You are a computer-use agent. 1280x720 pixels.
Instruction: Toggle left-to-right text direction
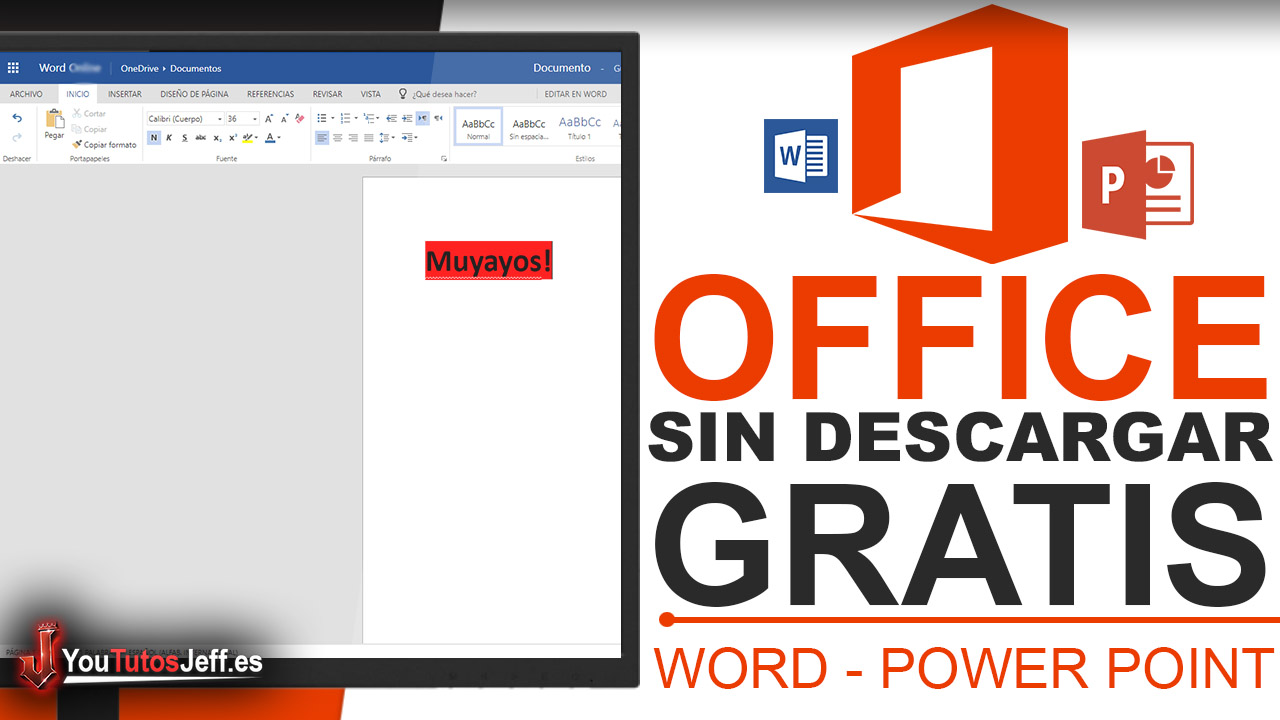pyautogui.click(x=422, y=118)
